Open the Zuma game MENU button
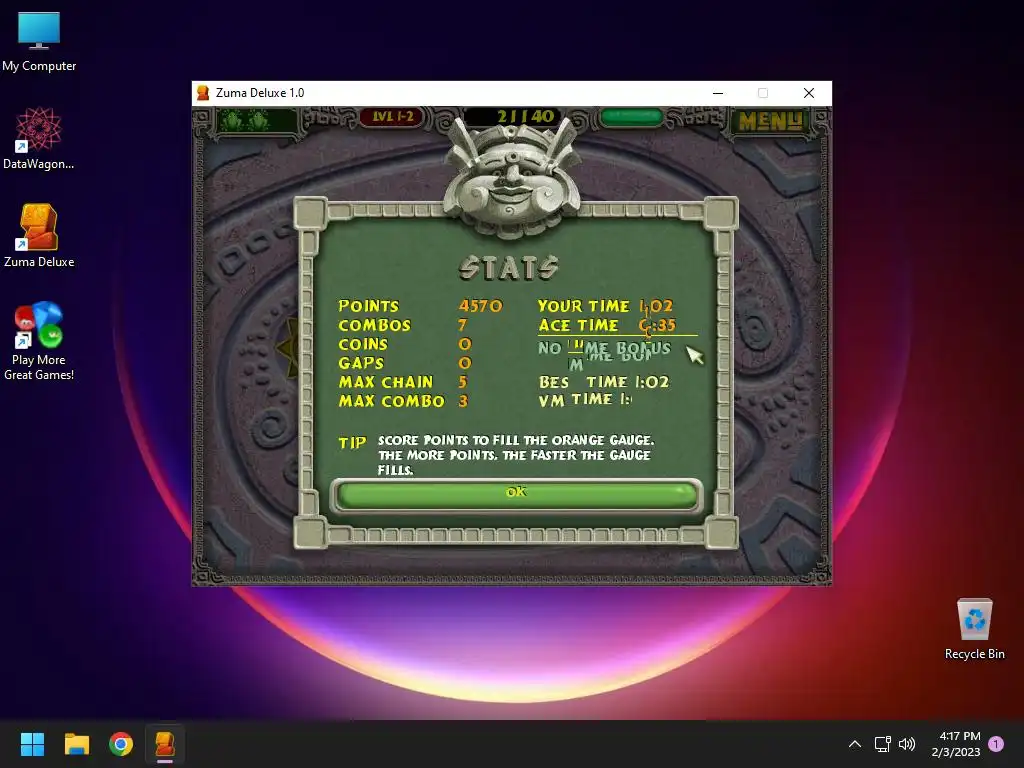This screenshot has height=768, width=1024. click(x=770, y=120)
